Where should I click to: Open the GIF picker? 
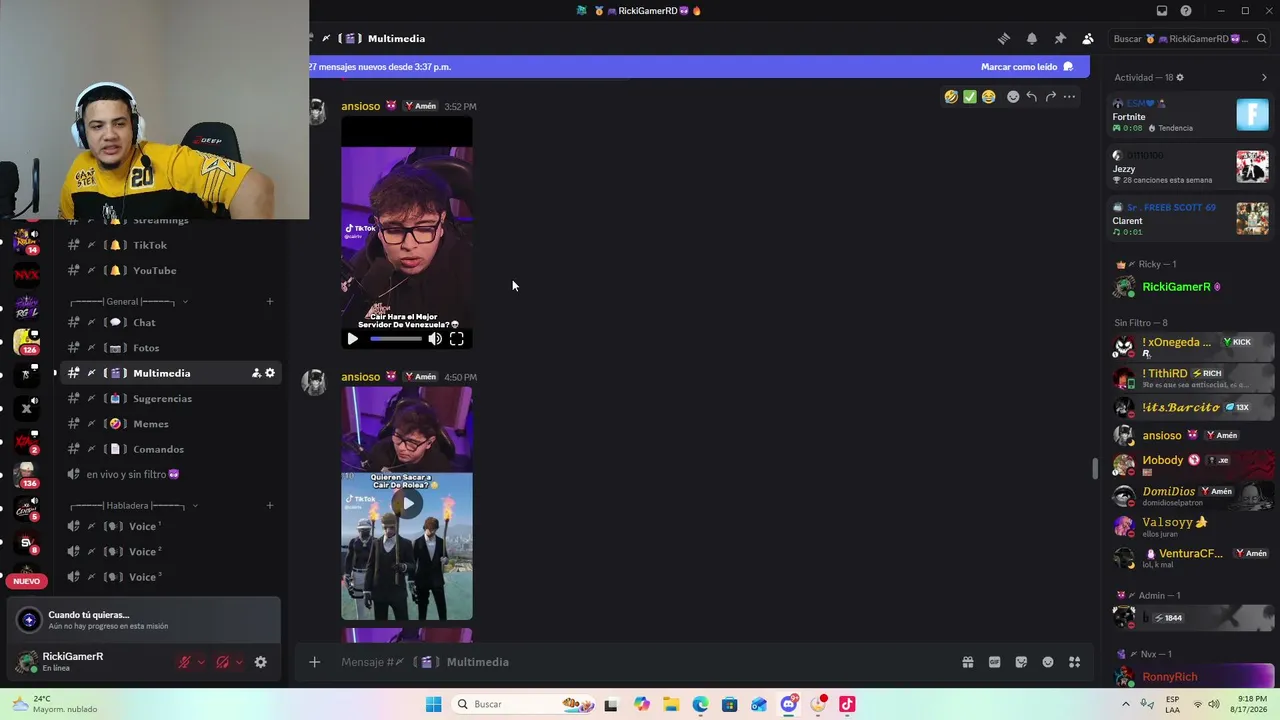click(x=995, y=662)
